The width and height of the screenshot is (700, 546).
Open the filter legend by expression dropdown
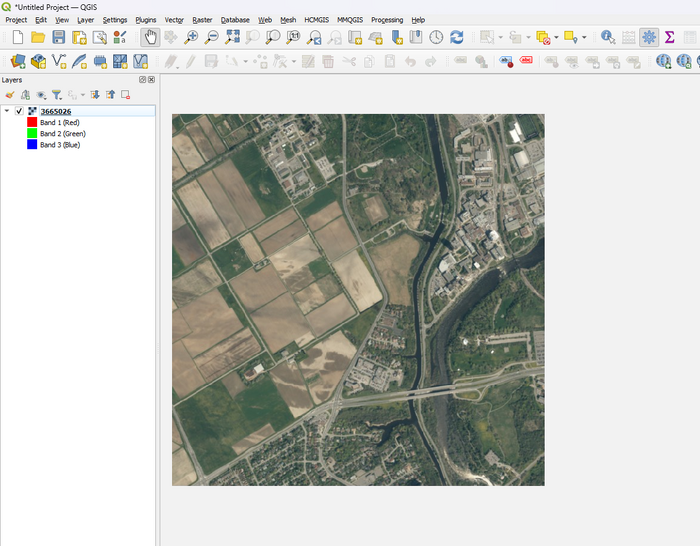(x=83, y=95)
